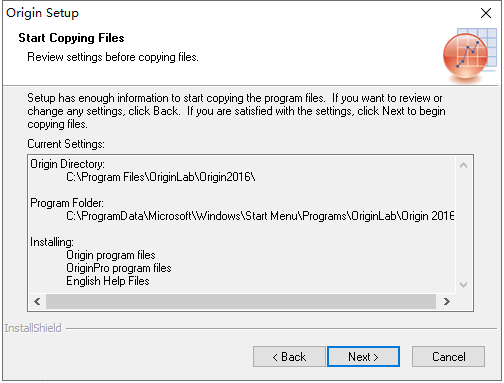
Task: Click the Origin Setup title bar
Action: pos(233,13)
